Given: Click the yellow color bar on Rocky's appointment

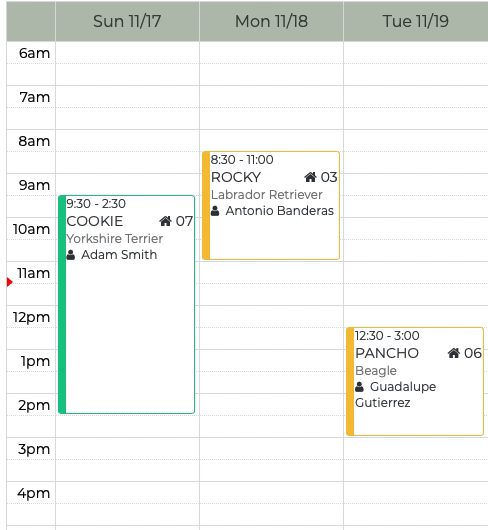Looking at the screenshot, I should tap(206, 206).
